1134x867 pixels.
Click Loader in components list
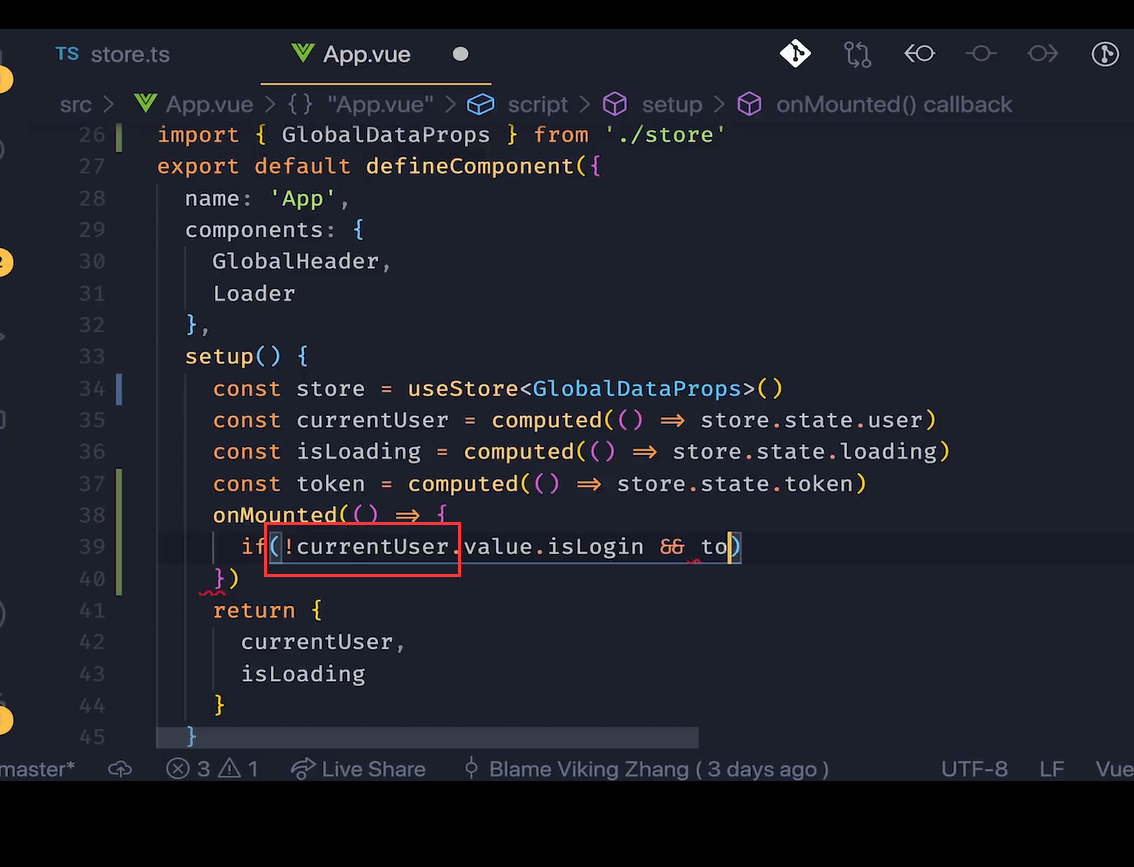[254, 293]
